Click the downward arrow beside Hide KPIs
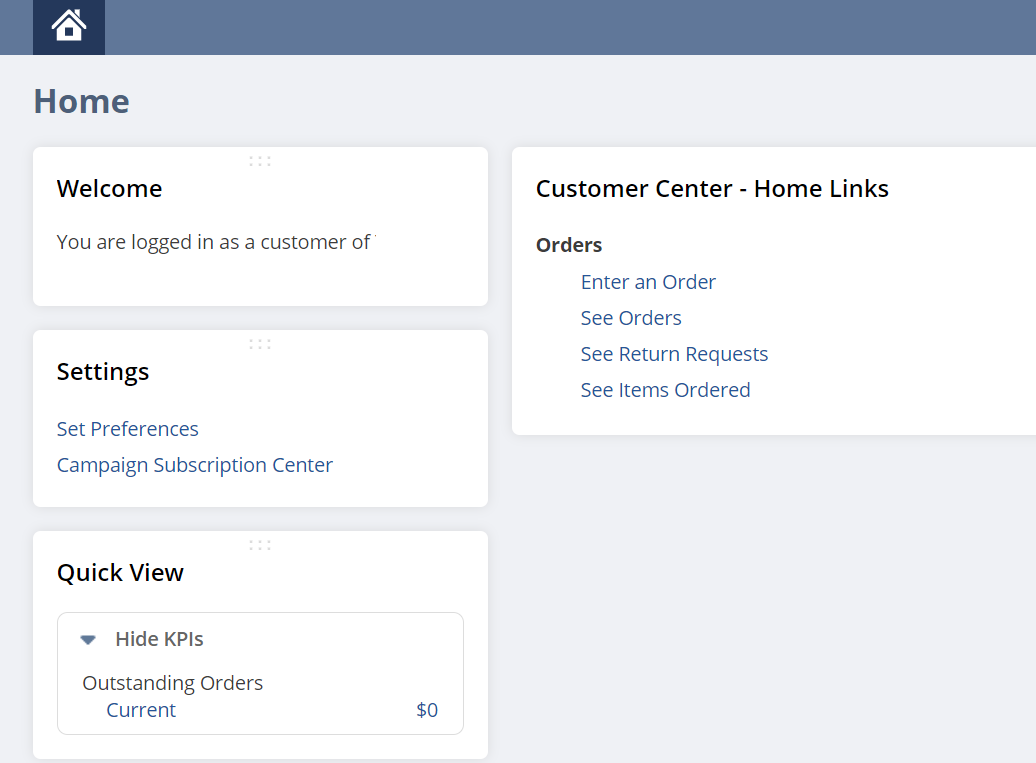1036x763 pixels. (88, 638)
